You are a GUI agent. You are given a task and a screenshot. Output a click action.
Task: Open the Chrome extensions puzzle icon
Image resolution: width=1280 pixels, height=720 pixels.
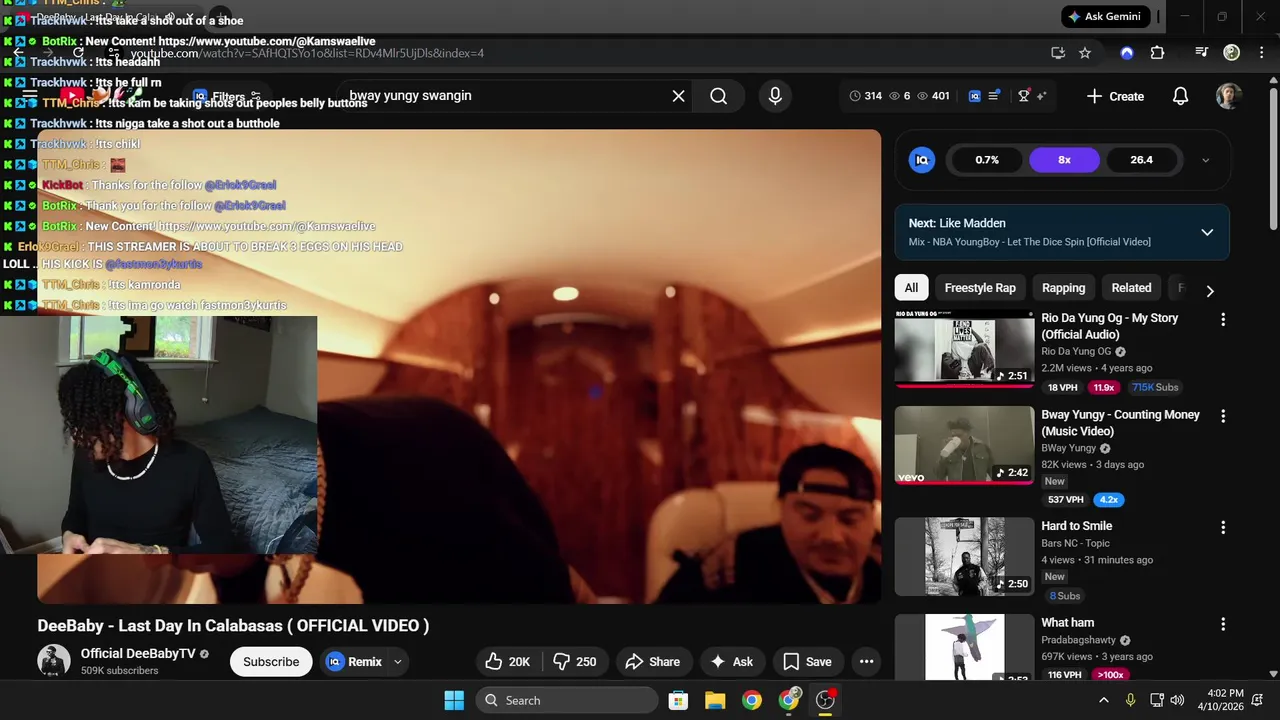tap(1157, 53)
